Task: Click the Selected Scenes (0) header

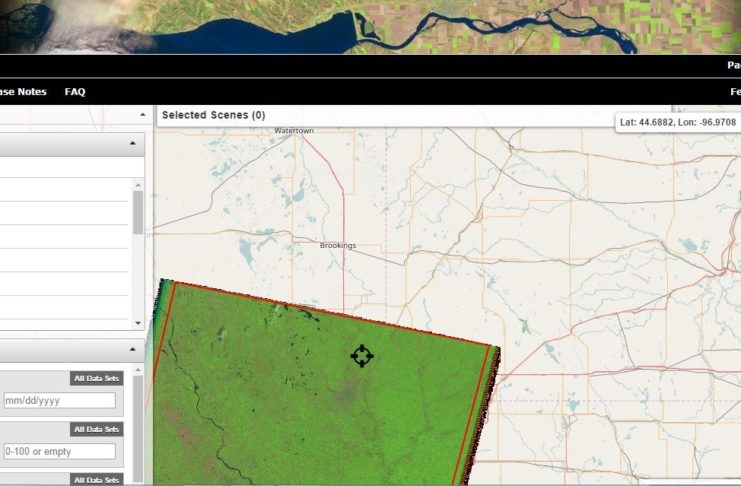Action: 214,115
